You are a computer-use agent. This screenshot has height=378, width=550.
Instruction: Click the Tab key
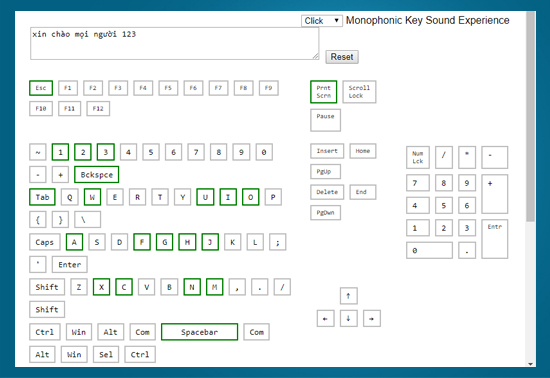(x=42, y=197)
